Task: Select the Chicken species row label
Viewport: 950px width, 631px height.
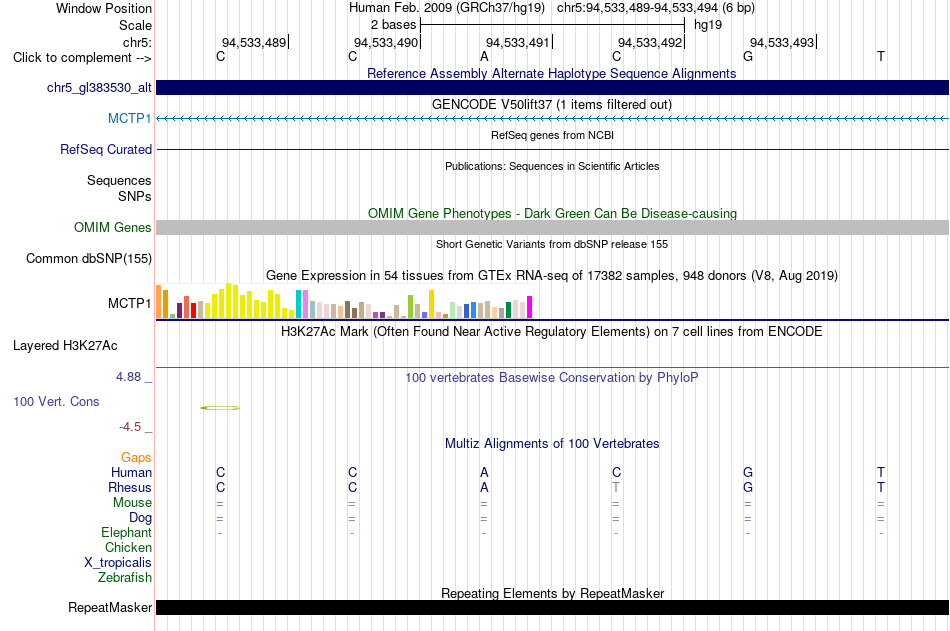Action: [128, 547]
